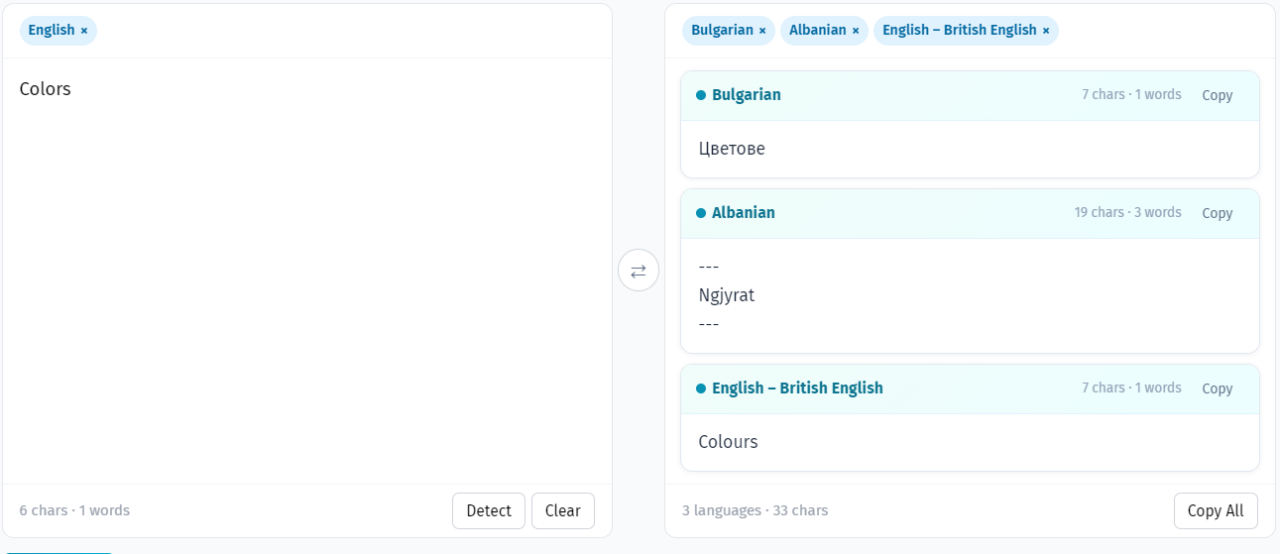The height and width of the screenshot is (554, 1280).
Task: Remove the English – British English tag
Action: click(1046, 31)
